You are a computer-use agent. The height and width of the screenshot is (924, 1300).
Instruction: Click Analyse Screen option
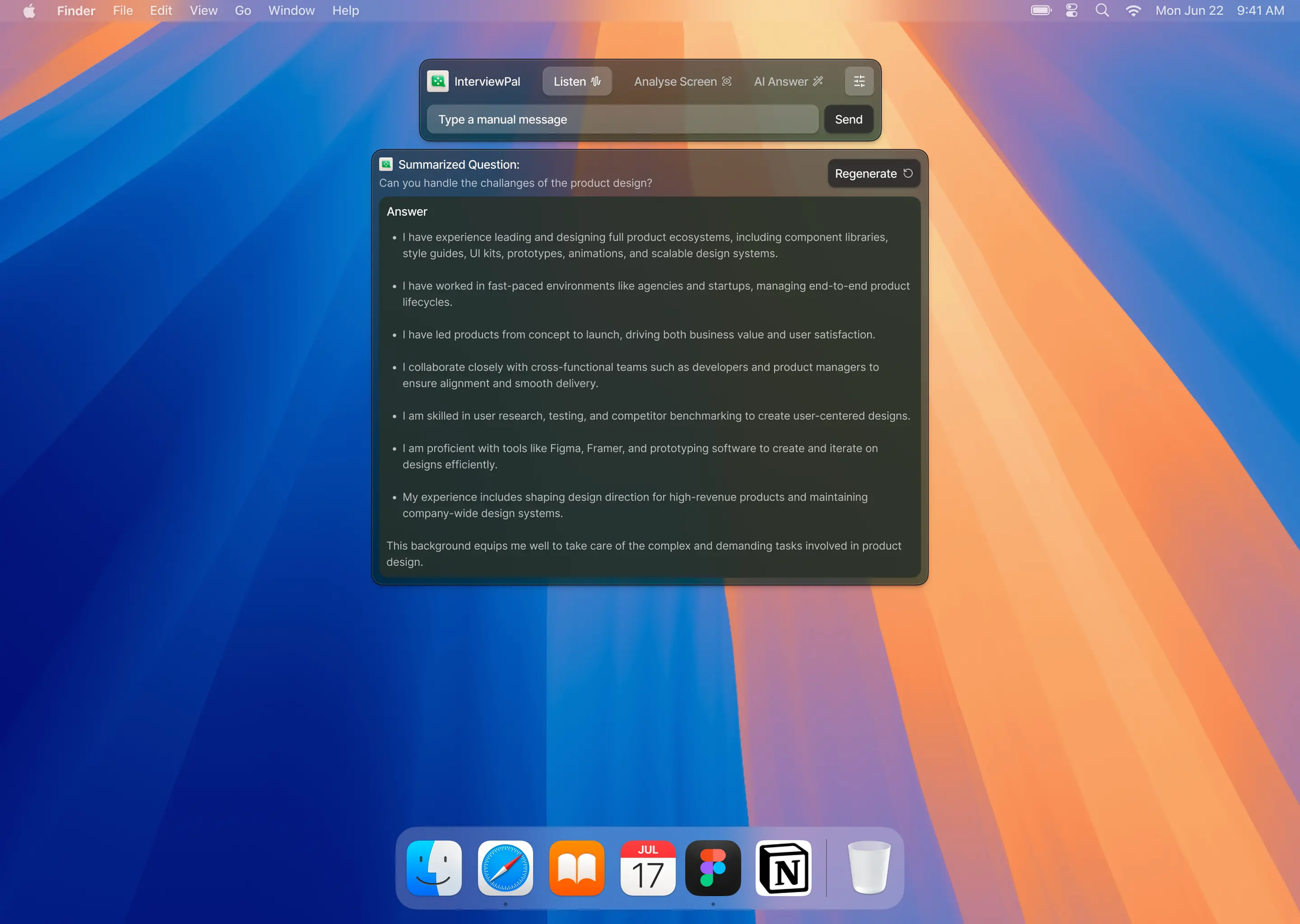point(682,81)
